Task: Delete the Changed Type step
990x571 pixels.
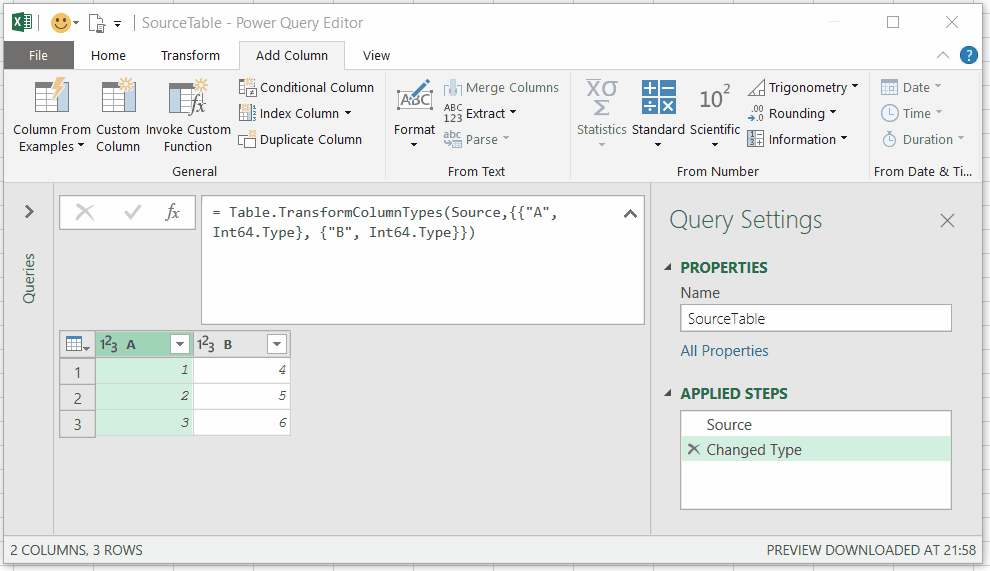Action: [x=693, y=449]
